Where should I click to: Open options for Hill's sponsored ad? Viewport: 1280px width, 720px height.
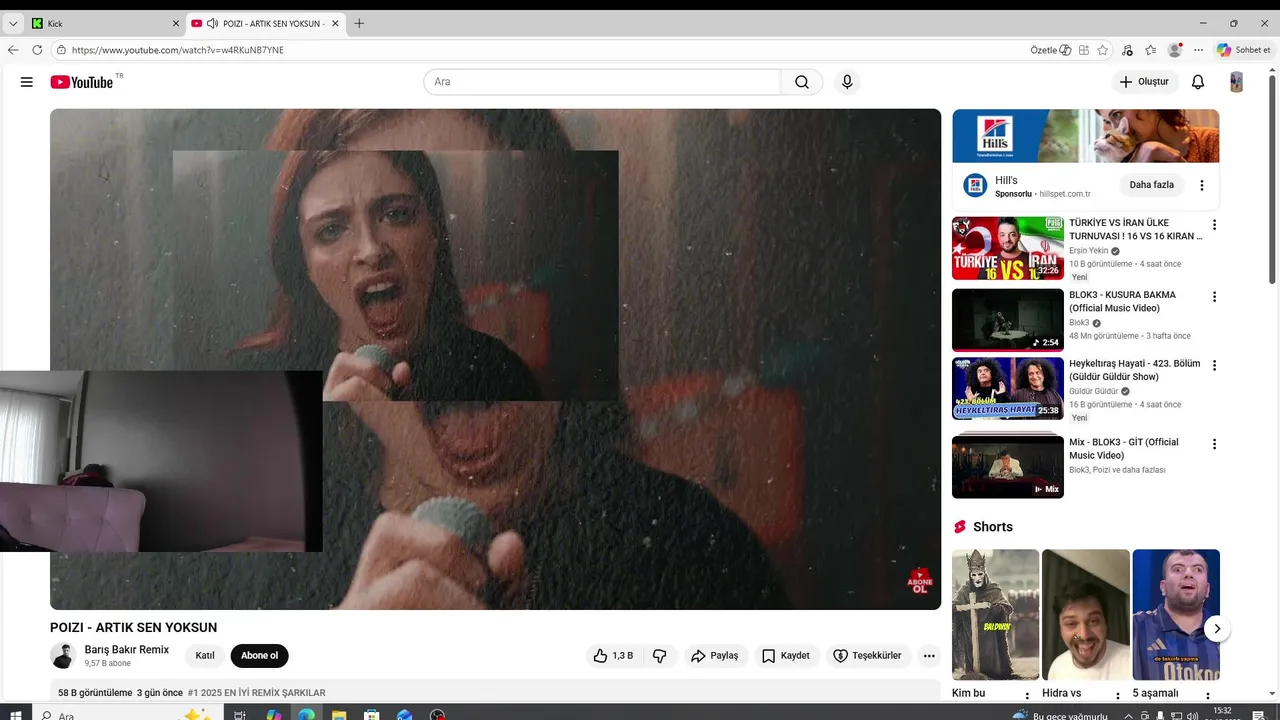1202,185
